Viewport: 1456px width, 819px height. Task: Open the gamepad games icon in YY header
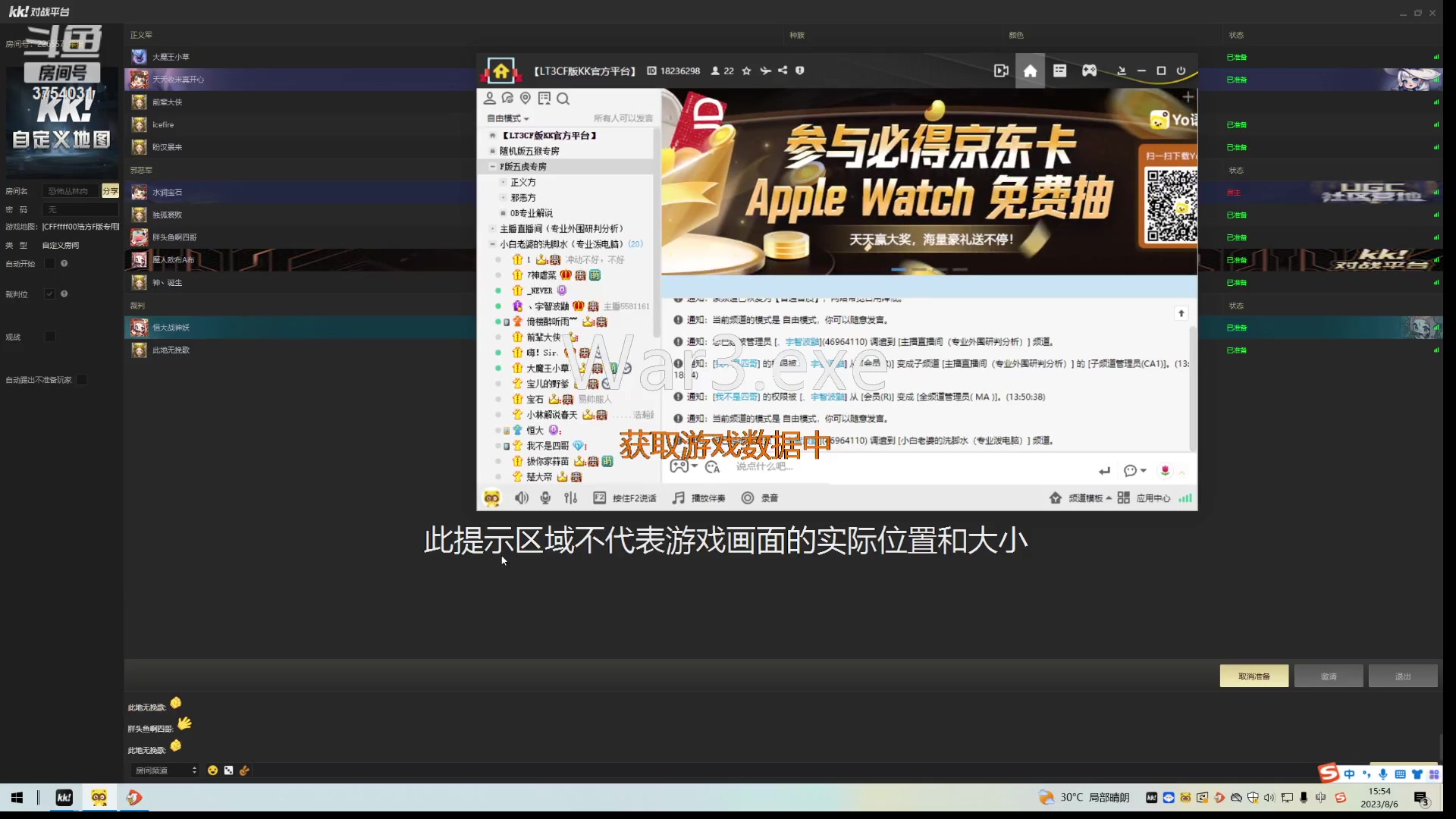coord(1089,71)
